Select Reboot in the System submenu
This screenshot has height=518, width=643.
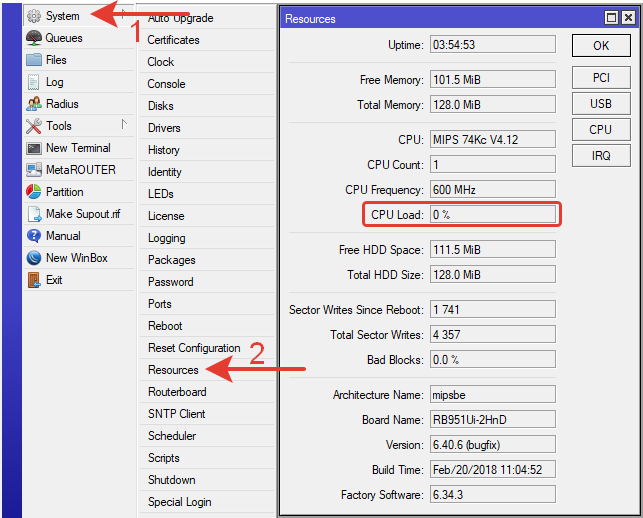207,326
